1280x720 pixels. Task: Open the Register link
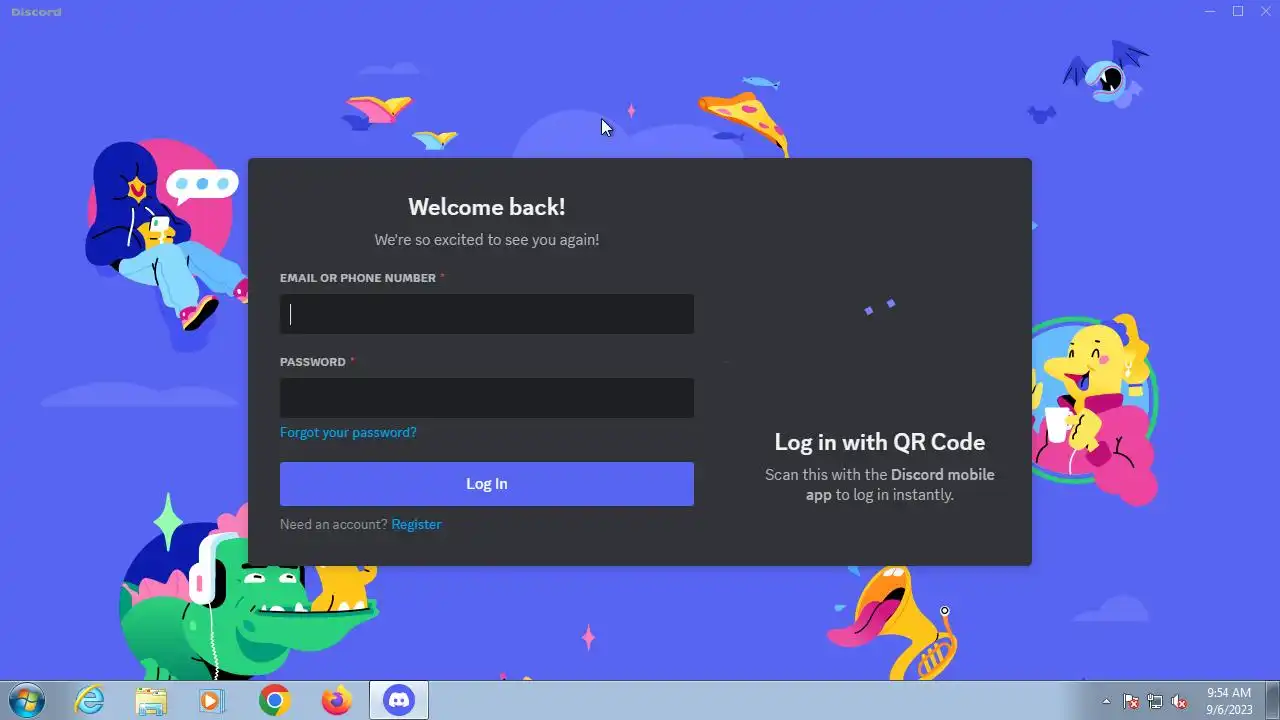[416, 524]
